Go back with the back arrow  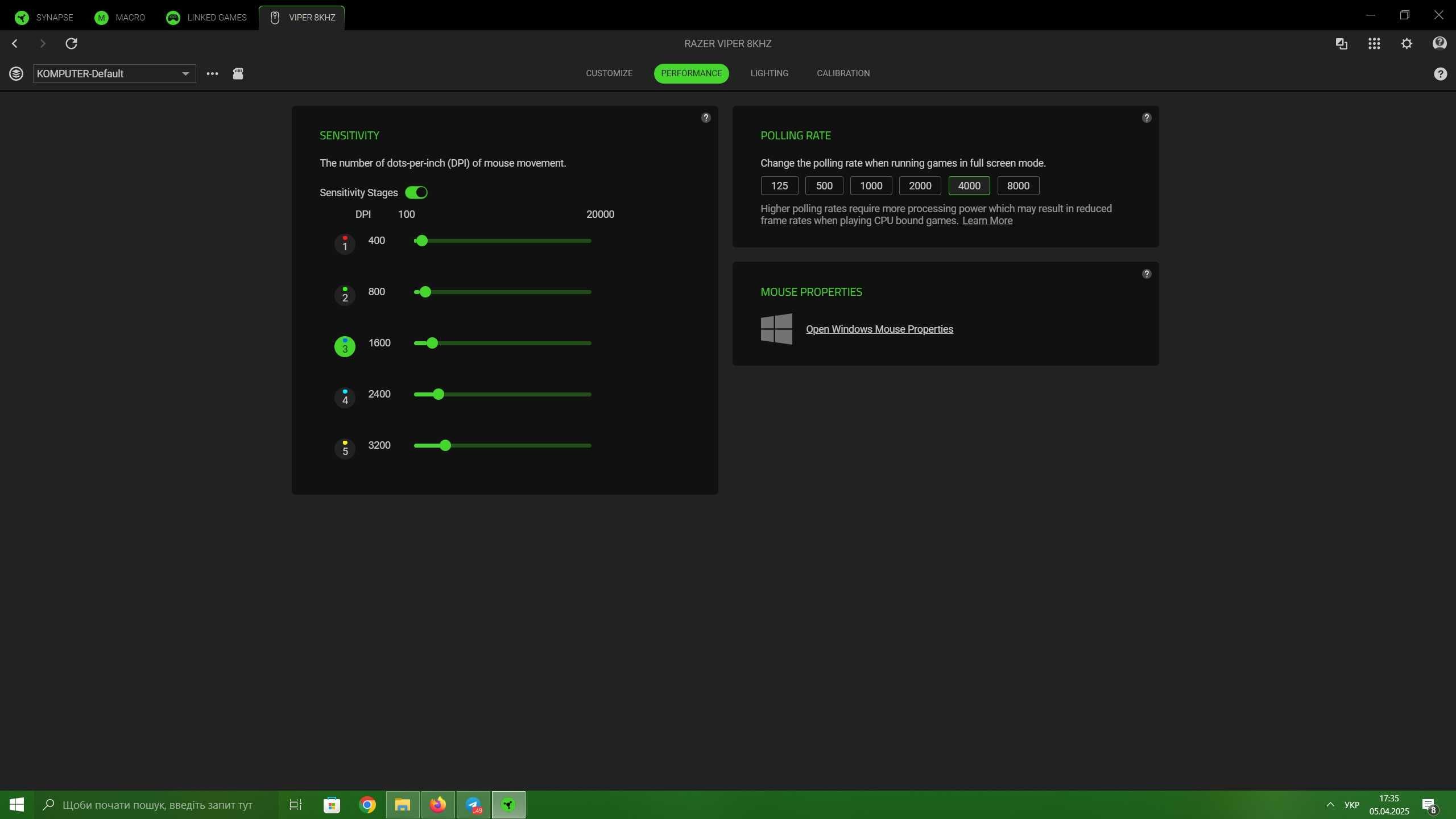(x=15, y=43)
